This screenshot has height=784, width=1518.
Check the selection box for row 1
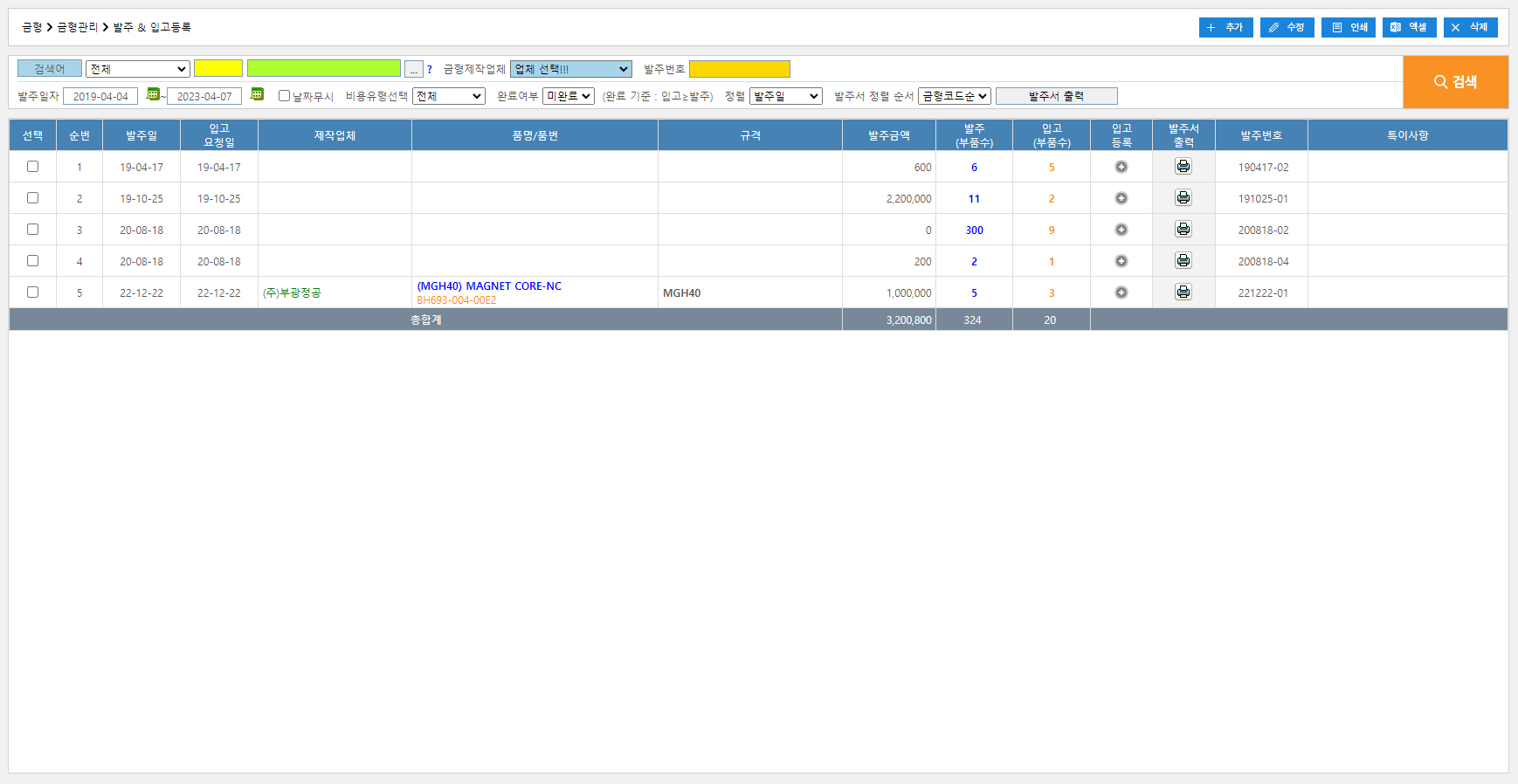[x=32, y=167]
